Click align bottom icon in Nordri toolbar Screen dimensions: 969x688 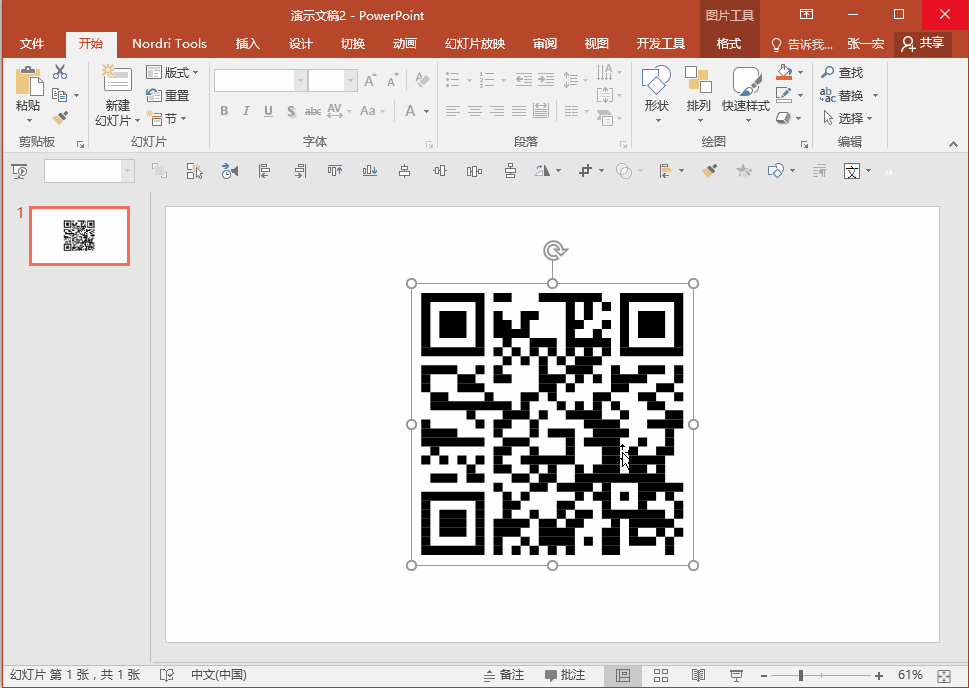click(x=370, y=171)
